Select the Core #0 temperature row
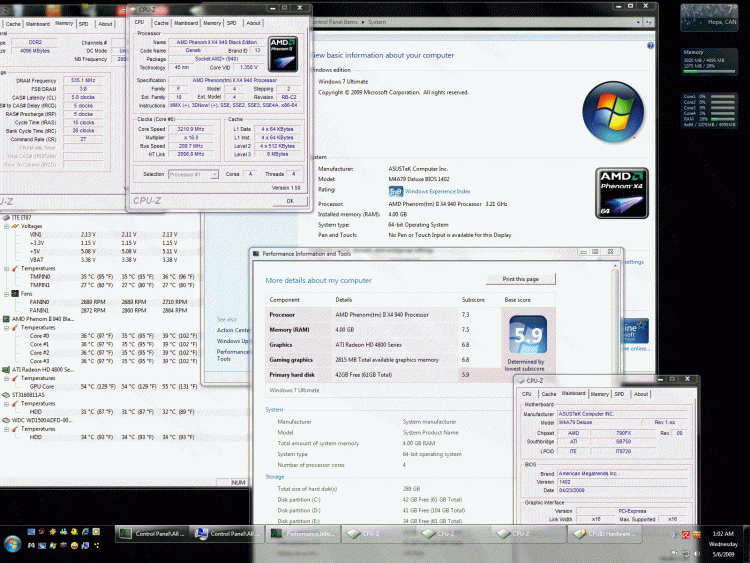Image resolution: width=750 pixels, height=563 pixels. coord(113,336)
